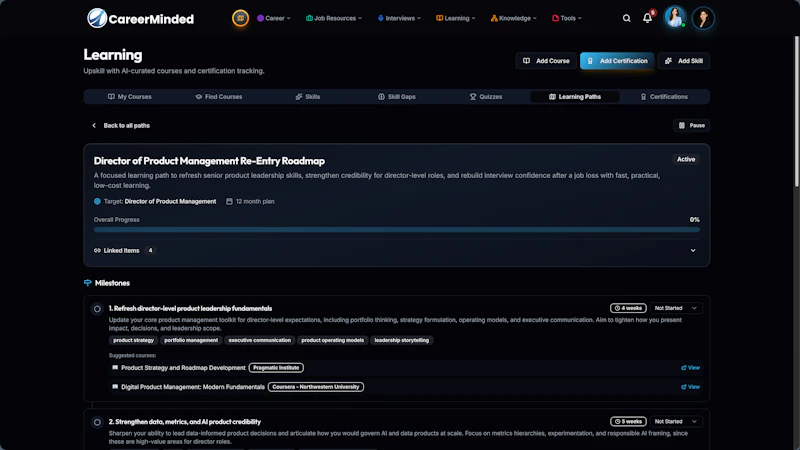Image resolution: width=800 pixels, height=450 pixels.
Task: Click the Coursera - Northwestern University badge
Action: (x=316, y=387)
